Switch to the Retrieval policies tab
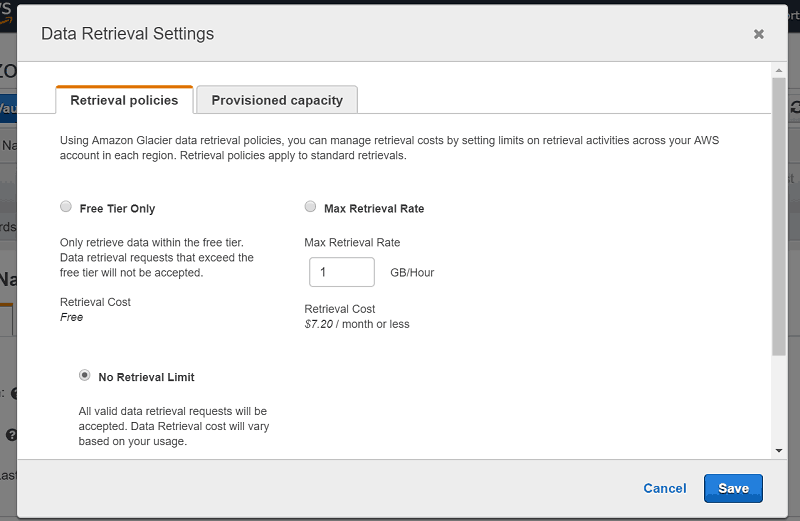The height and width of the screenshot is (521, 800). pyautogui.click(x=124, y=100)
